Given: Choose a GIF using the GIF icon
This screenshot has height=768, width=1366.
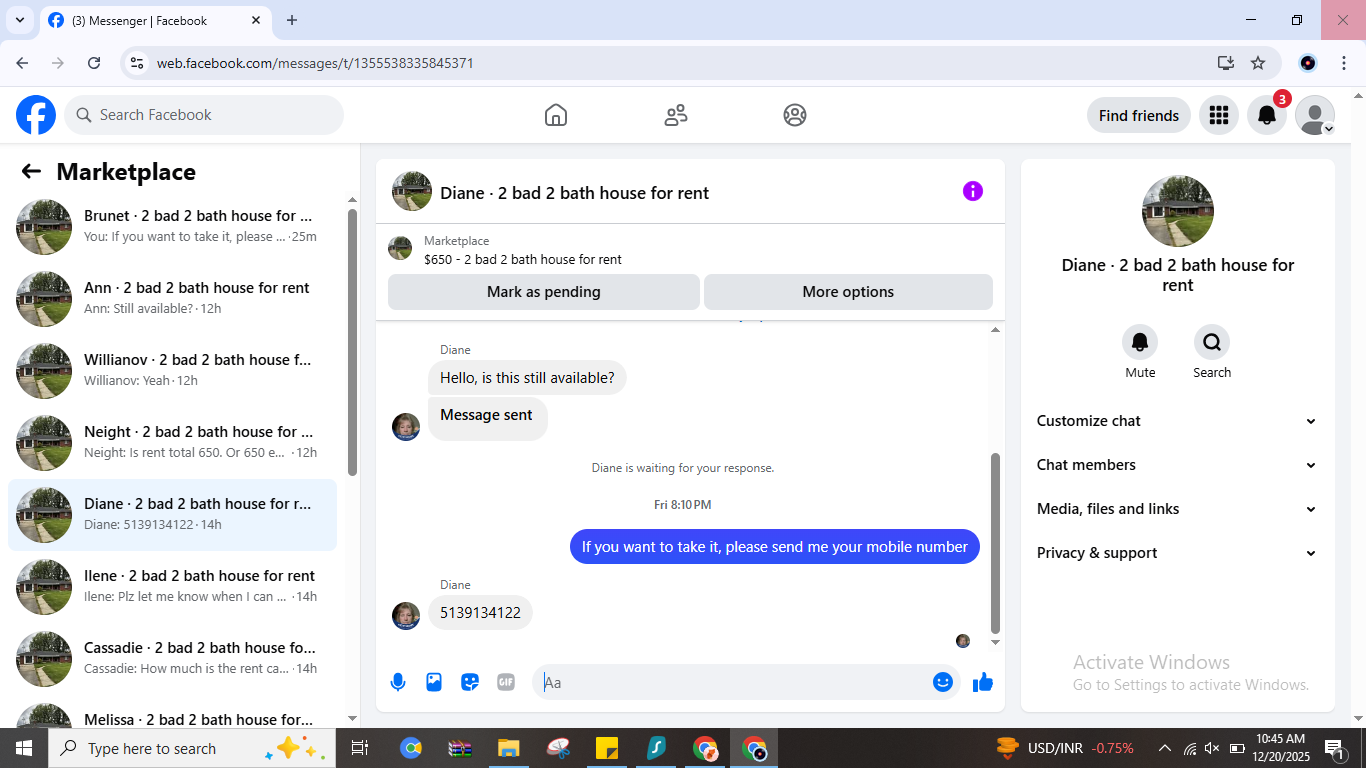Looking at the screenshot, I should [x=506, y=682].
